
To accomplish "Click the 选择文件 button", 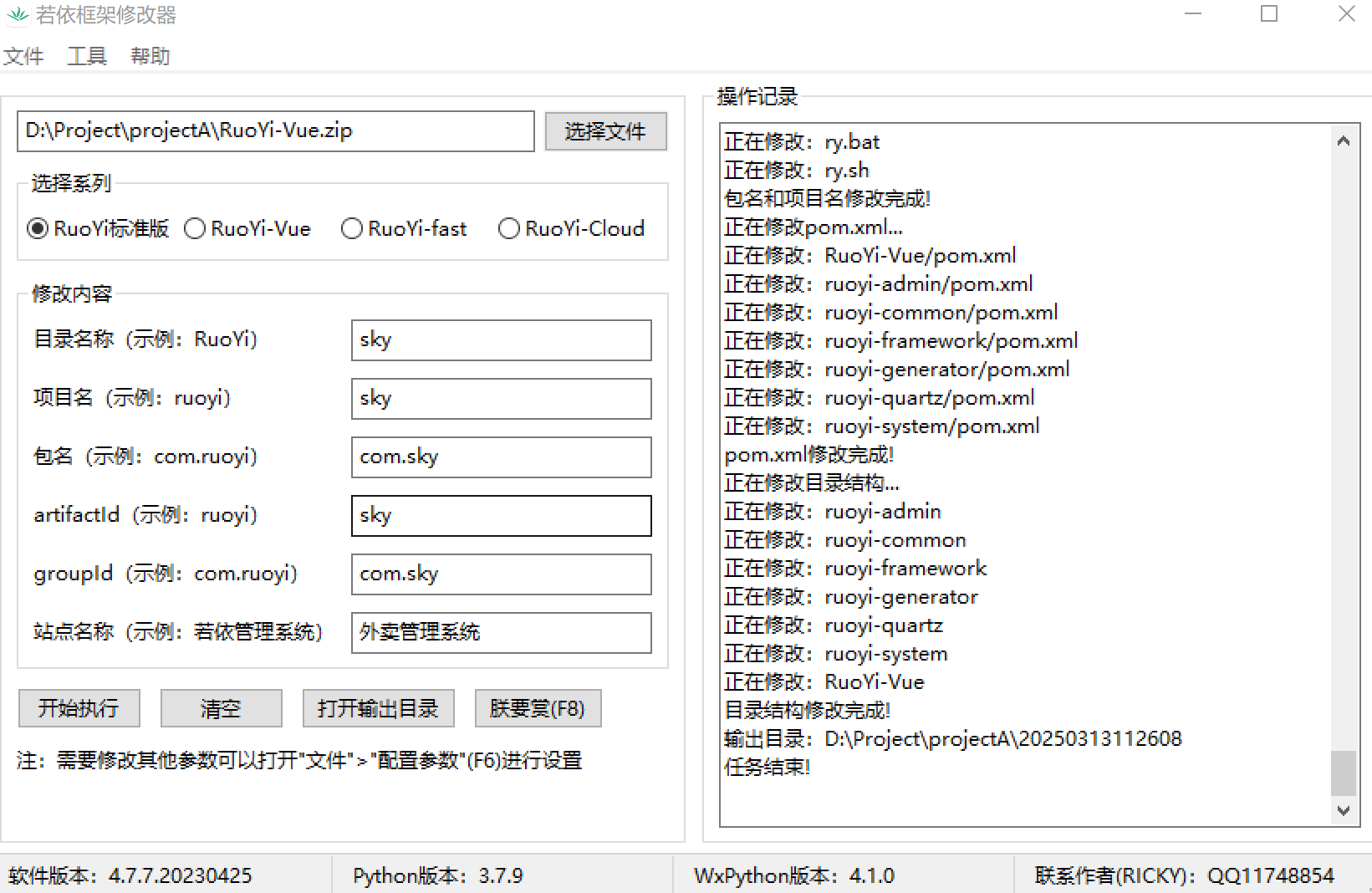I will [x=605, y=131].
